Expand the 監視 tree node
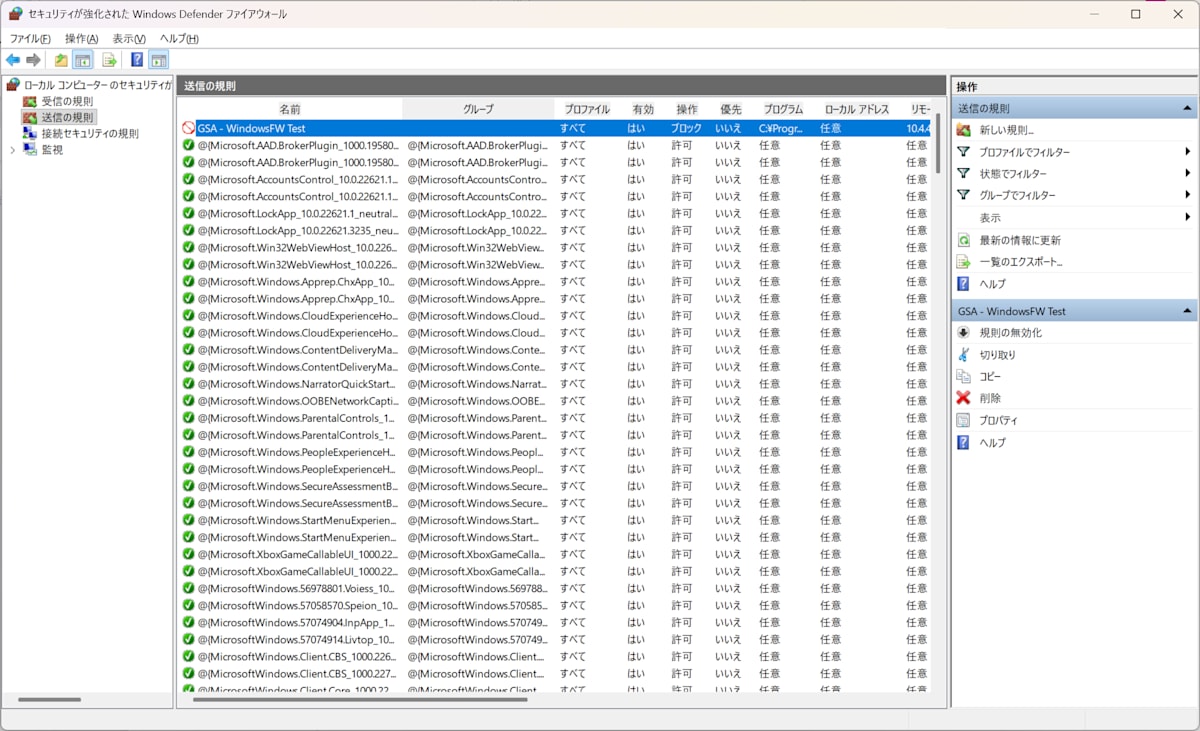Screen dimensions: 1200x731 [x=12, y=150]
